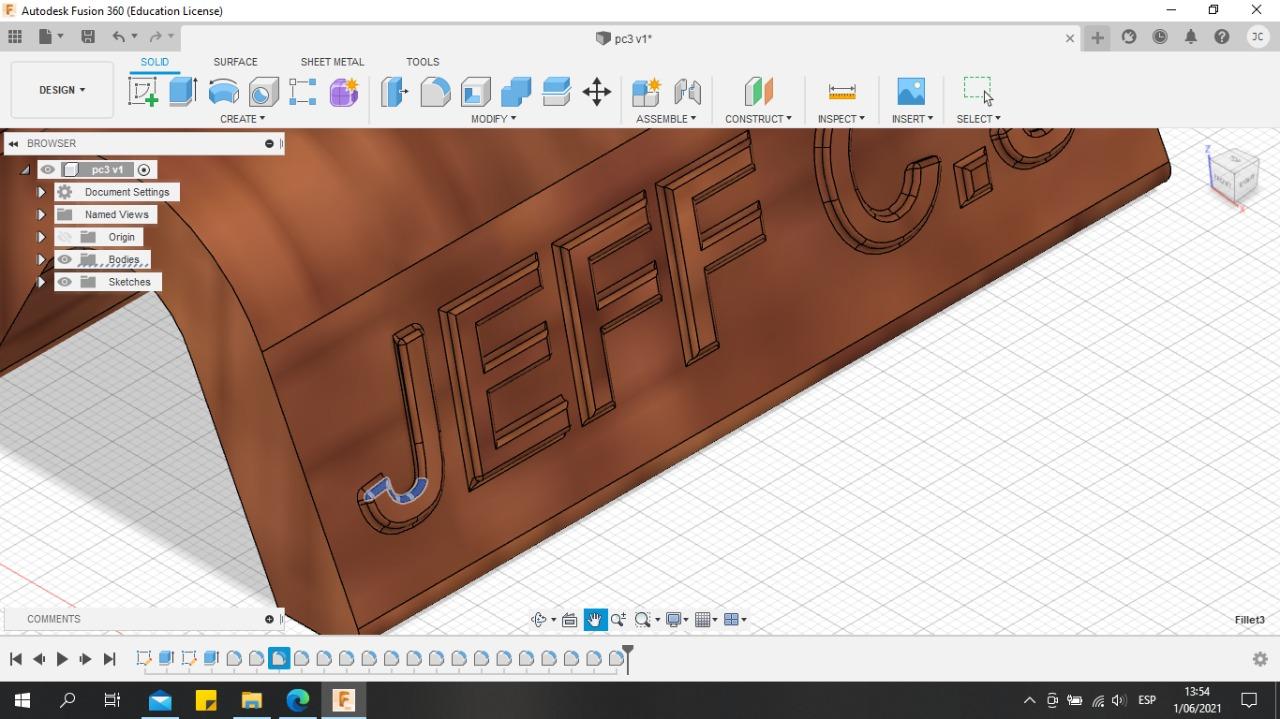The image size is (1280, 719).
Task: Open the Extensions icon in title bar
Action: [x=1129, y=37]
